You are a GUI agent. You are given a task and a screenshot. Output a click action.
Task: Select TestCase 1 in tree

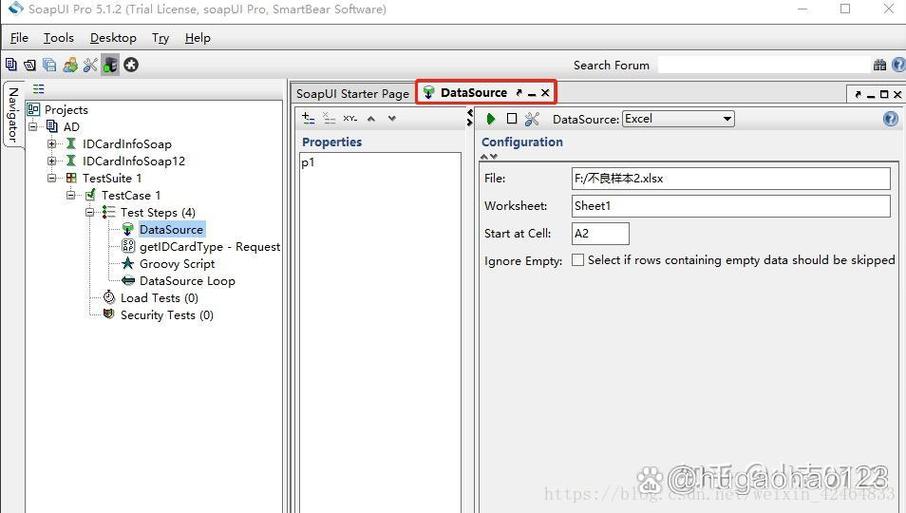pyautogui.click(x=131, y=195)
